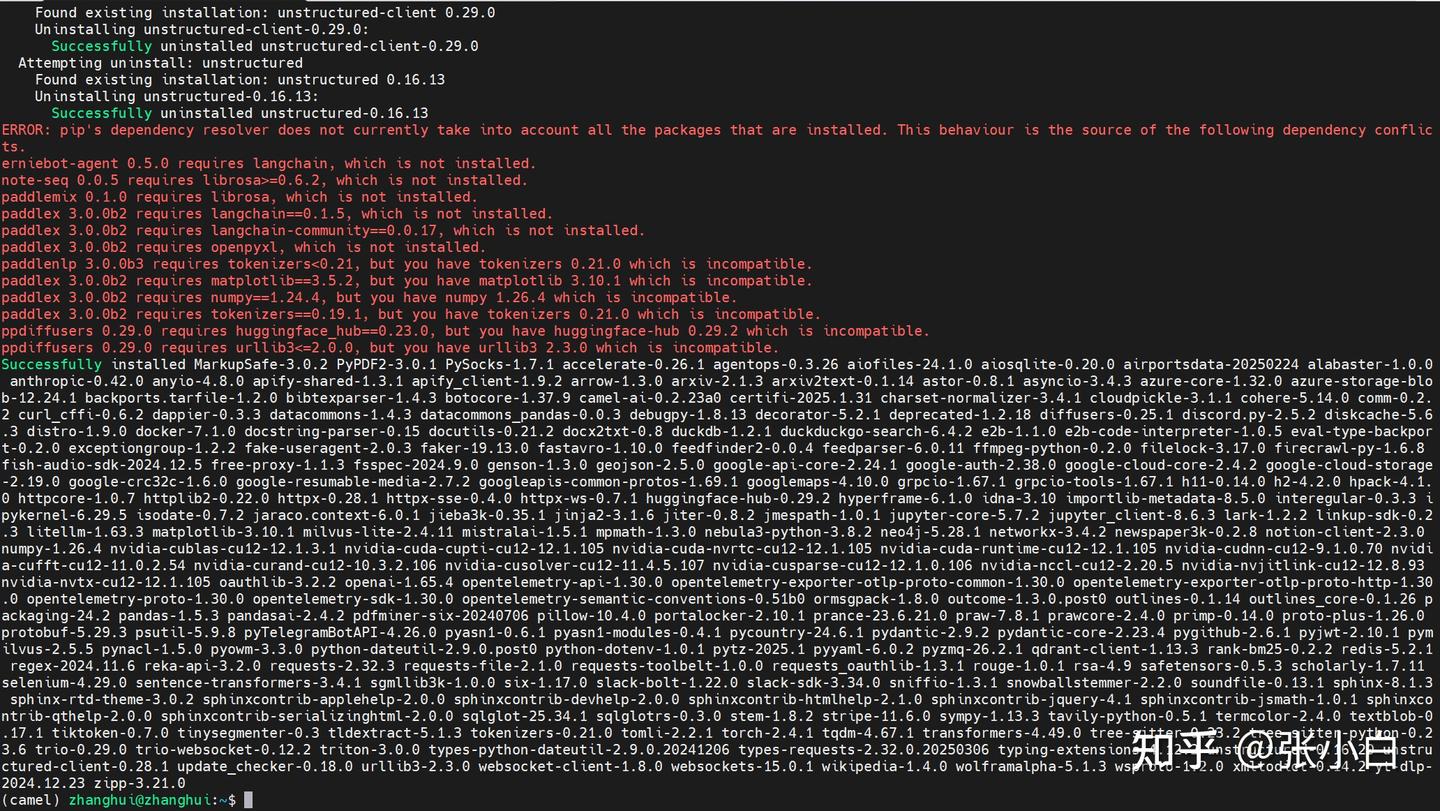The image size is (1440, 811).
Task: Click the paddlex requires numpy==1.24.4 line
Action: pos(368,297)
